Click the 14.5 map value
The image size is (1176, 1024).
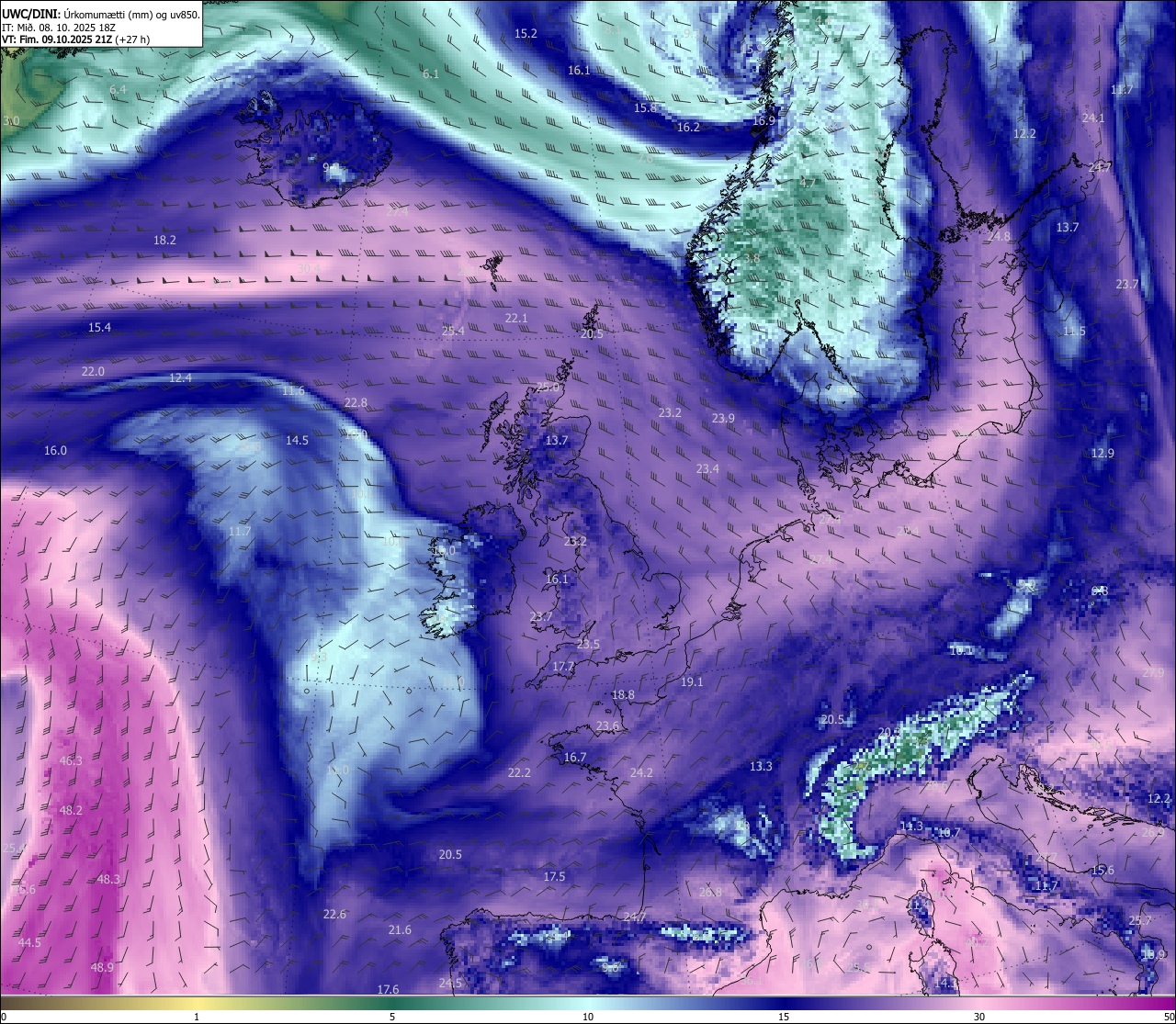(297, 440)
